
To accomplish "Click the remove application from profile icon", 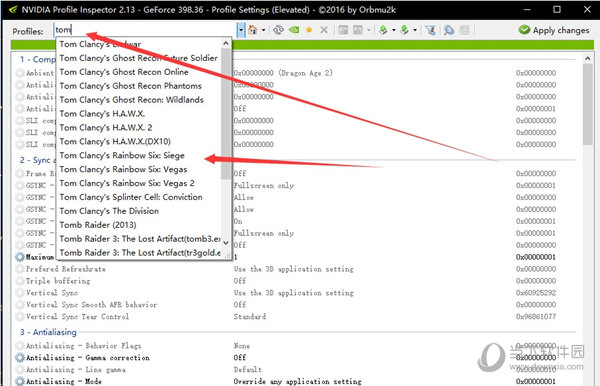I will coord(358,30).
